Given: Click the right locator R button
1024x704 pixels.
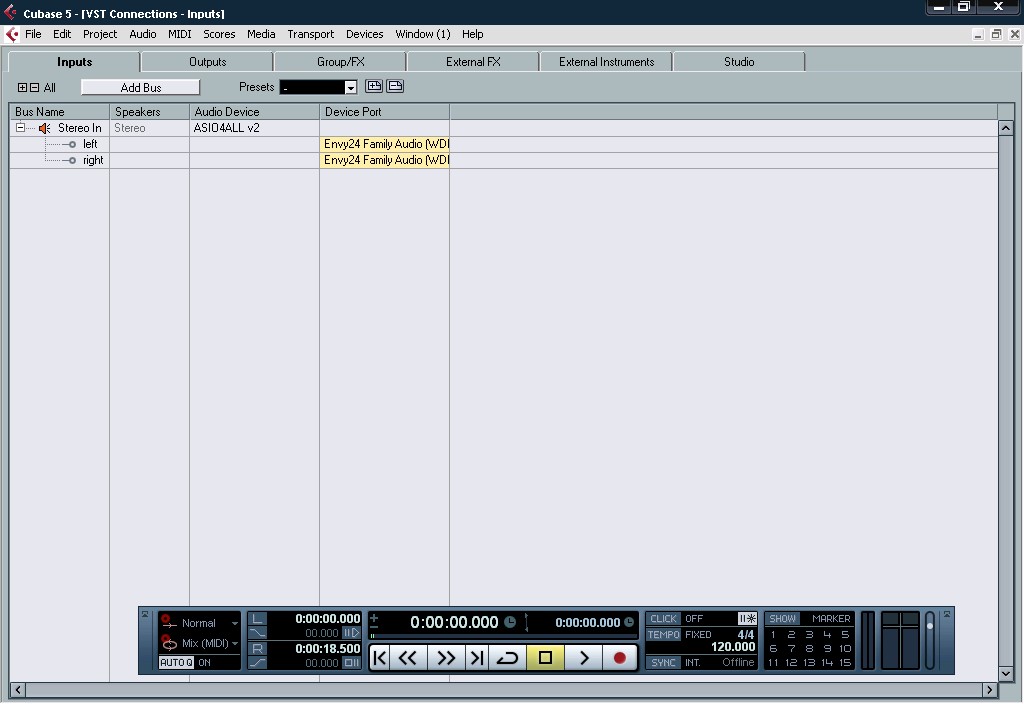Looking at the screenshot, I should 258,648.
